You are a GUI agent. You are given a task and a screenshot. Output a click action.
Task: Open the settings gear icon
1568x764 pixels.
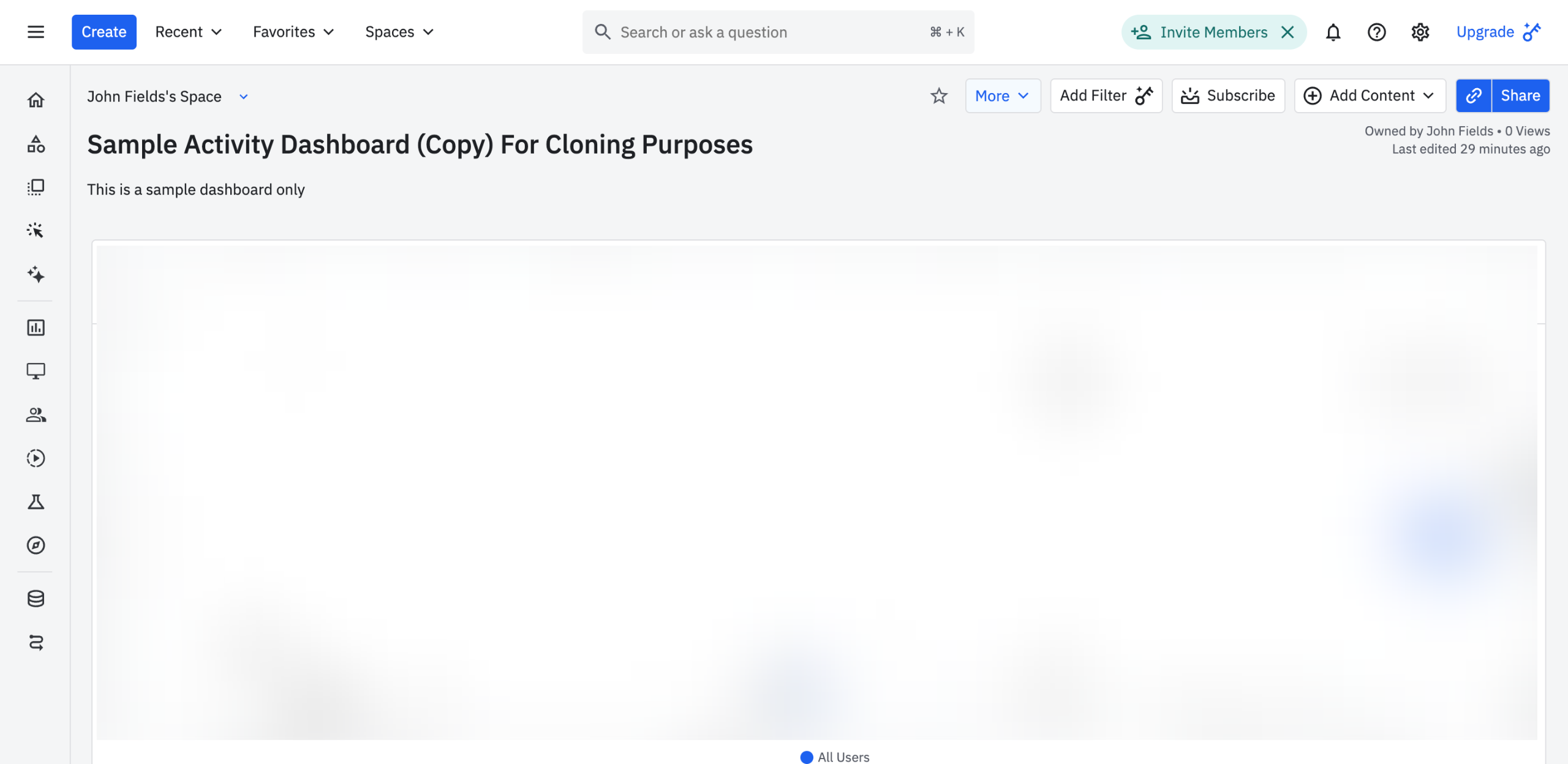coord(1420,32)
